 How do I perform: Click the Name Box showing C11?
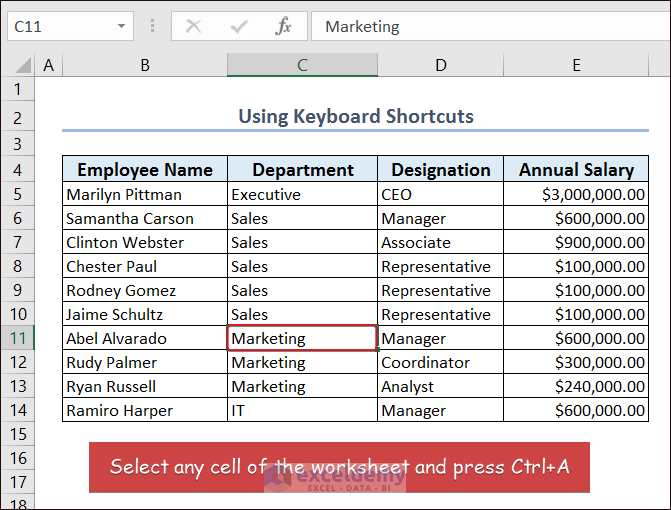pos(58,26)
